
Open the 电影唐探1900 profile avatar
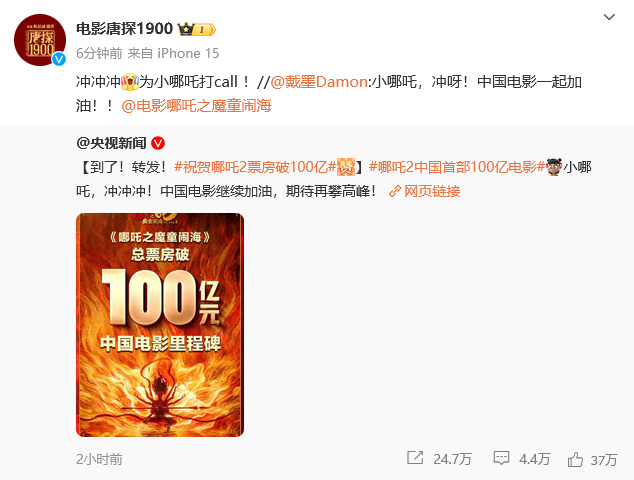tap(40, 40)
